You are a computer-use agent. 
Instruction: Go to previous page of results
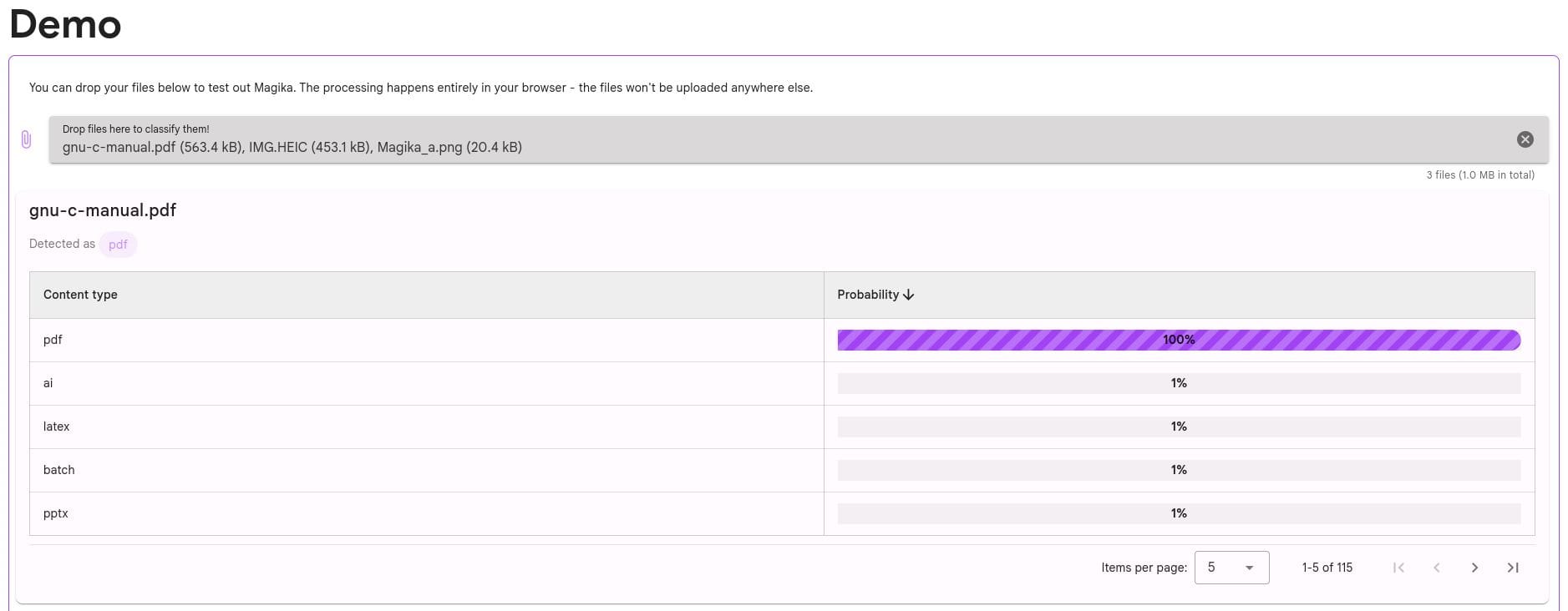click(1437, 568)
